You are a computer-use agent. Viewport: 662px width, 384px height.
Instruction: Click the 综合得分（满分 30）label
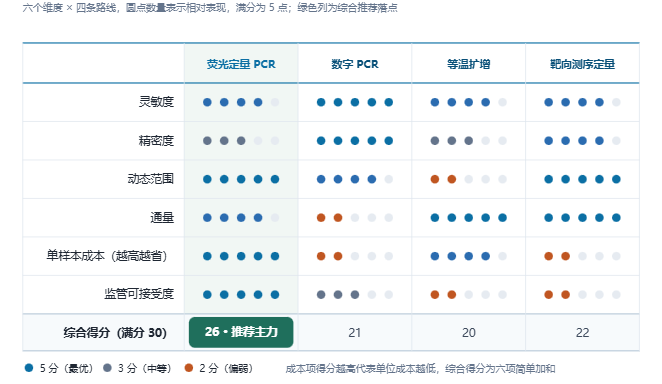(115, 333)
